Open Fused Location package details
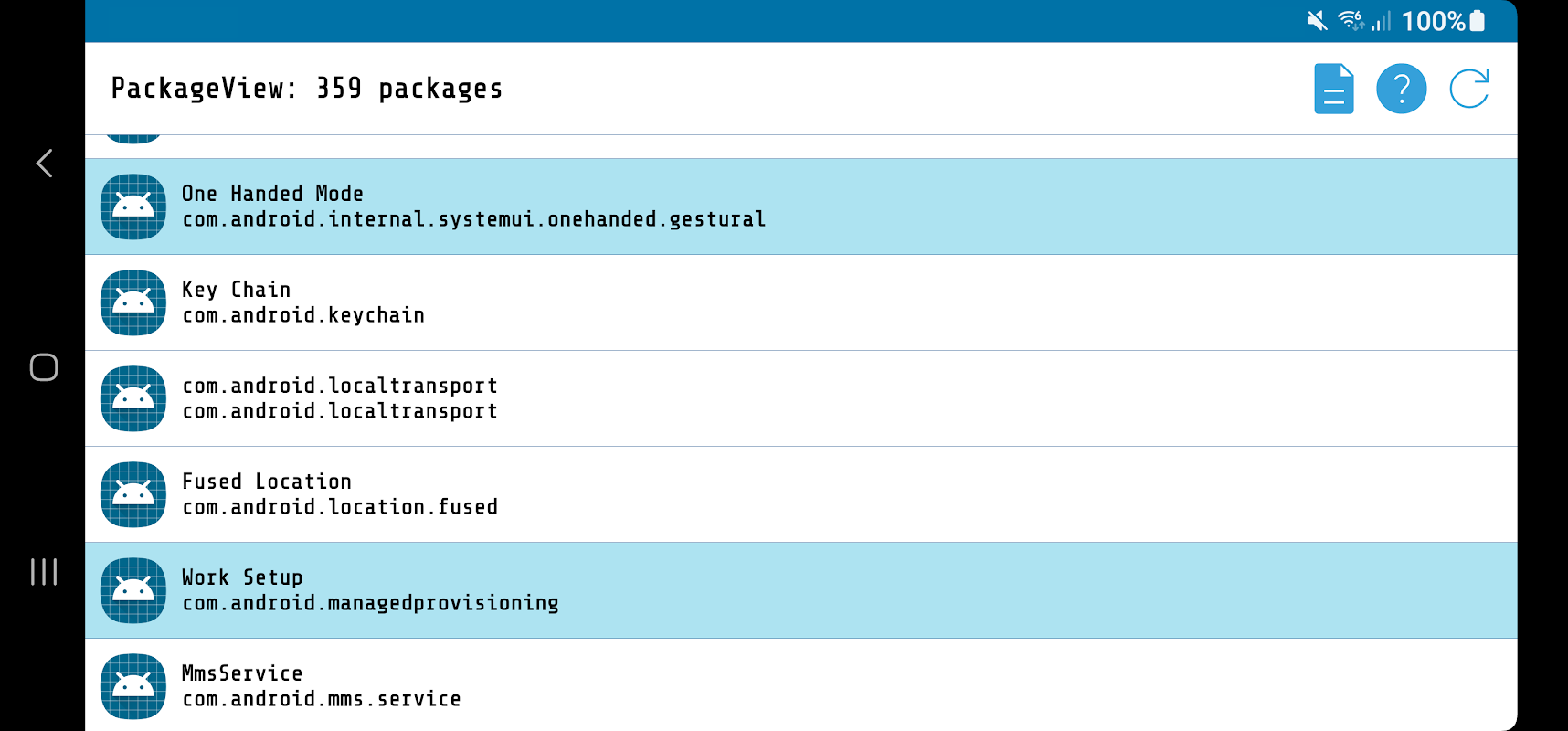This screenshot has width=1568, height=731. pos(822,494)
